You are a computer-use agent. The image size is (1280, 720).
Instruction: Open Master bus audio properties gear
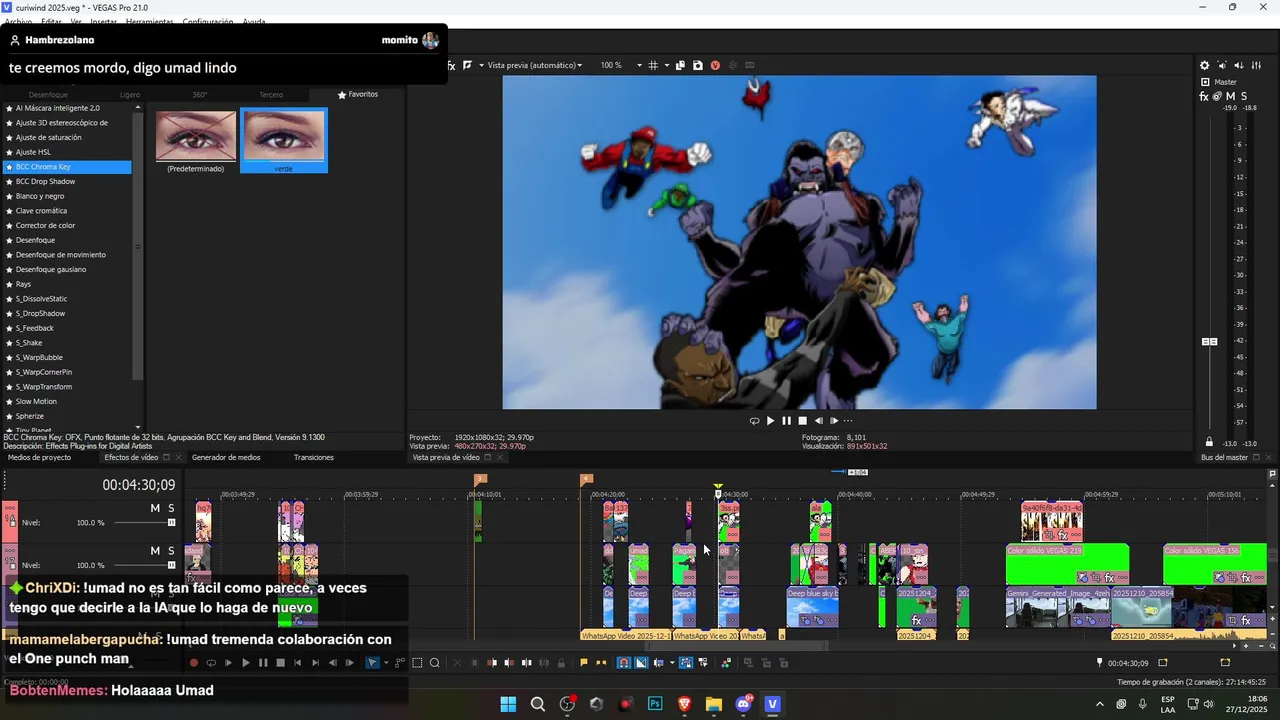pyautogui.click(x=1204, y=65)
